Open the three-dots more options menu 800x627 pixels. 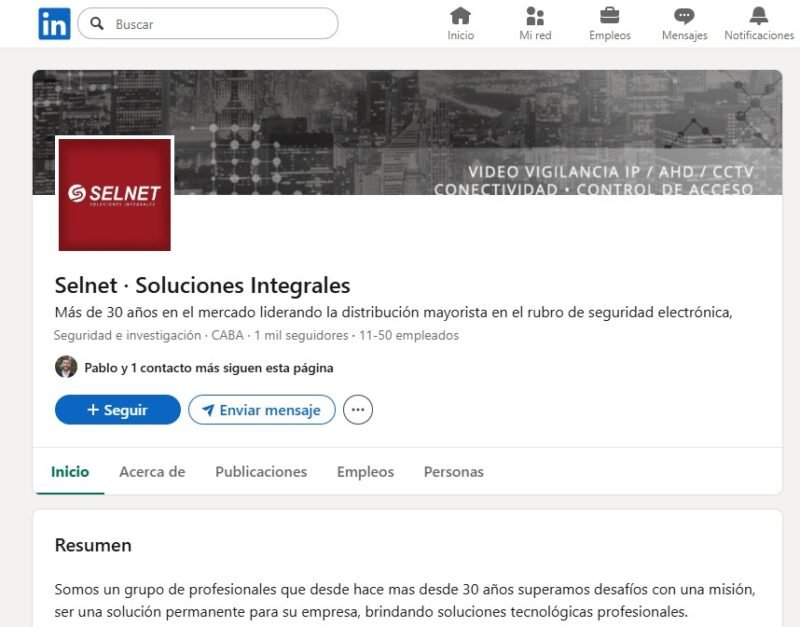(358, 410)
